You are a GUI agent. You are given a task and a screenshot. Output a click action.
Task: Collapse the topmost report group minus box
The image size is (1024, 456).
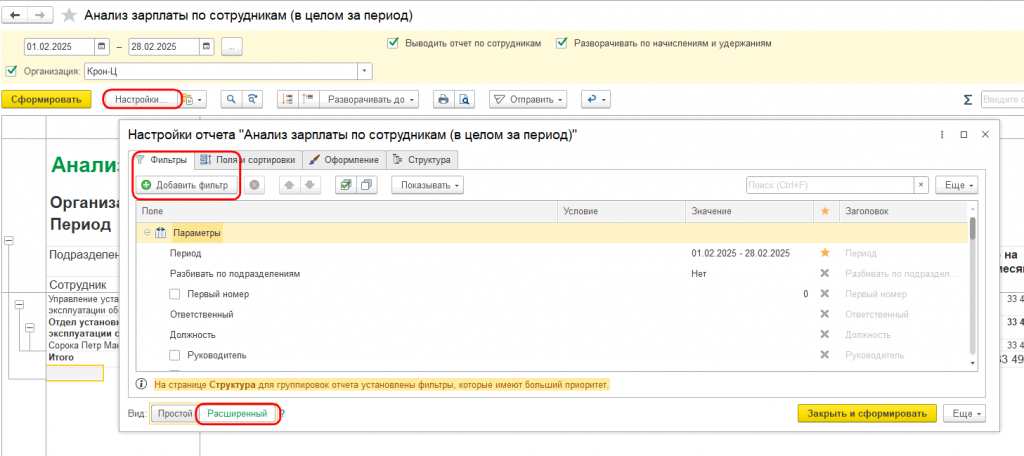point(8,240)
